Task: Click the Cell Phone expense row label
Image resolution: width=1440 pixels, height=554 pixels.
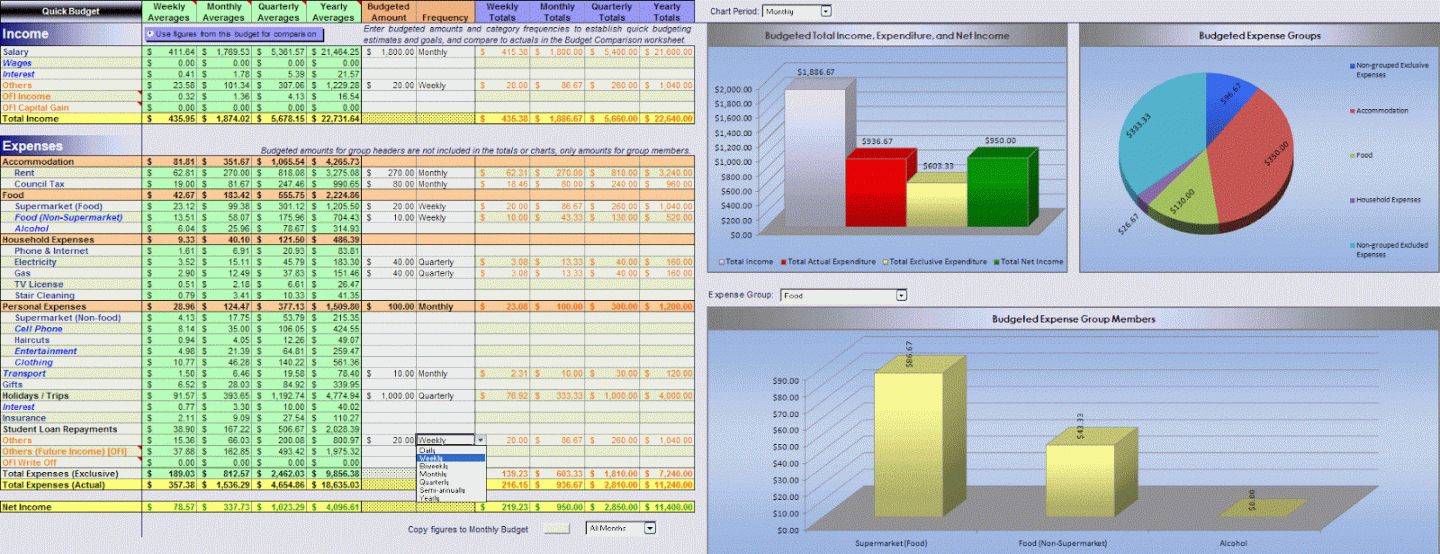Action: point(38,329)
